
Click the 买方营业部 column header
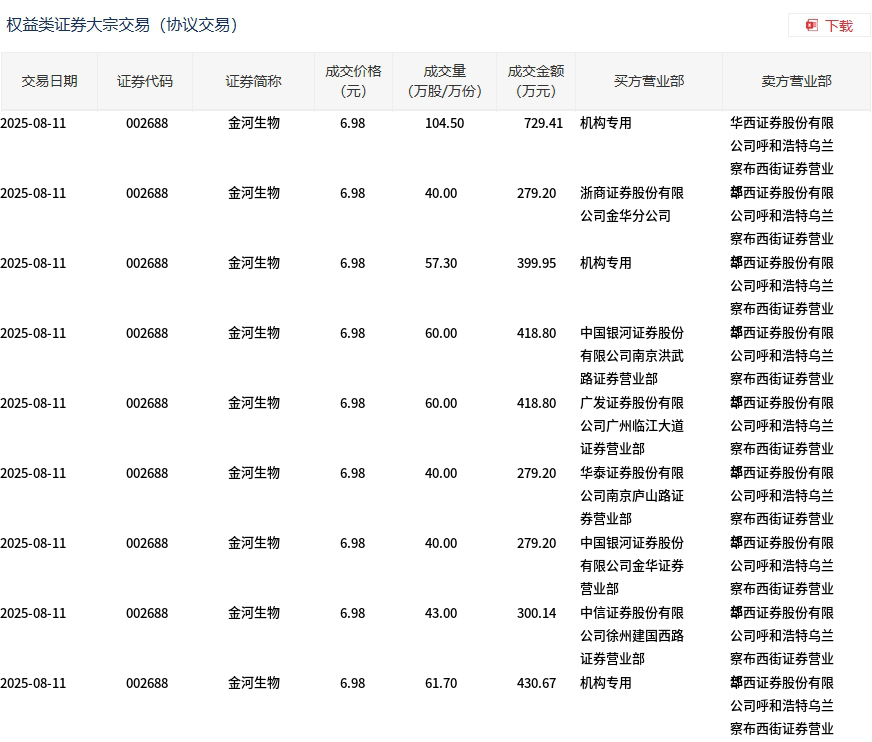click(x=648, y=81)
